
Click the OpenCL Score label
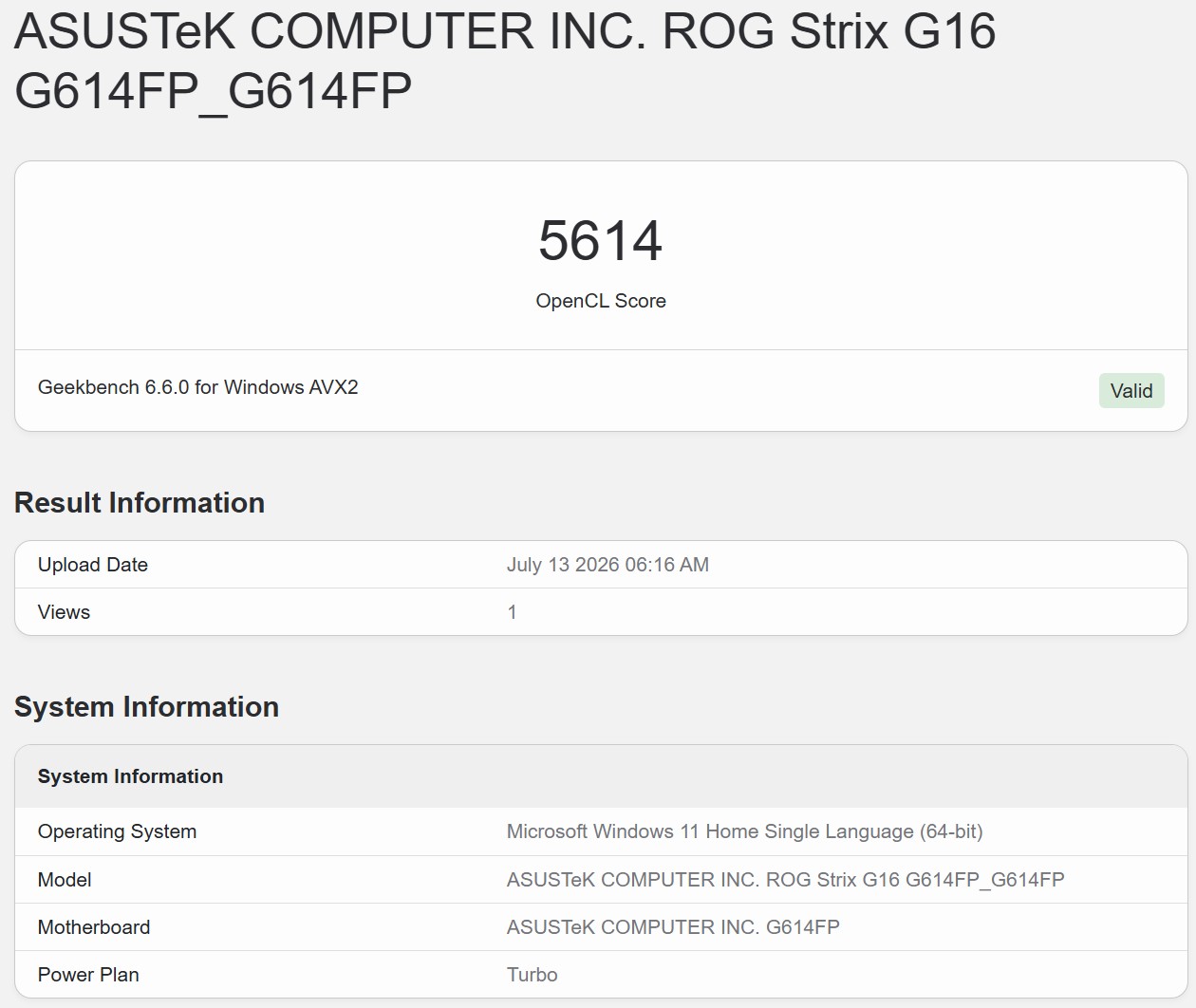click(x=601, y=301)
